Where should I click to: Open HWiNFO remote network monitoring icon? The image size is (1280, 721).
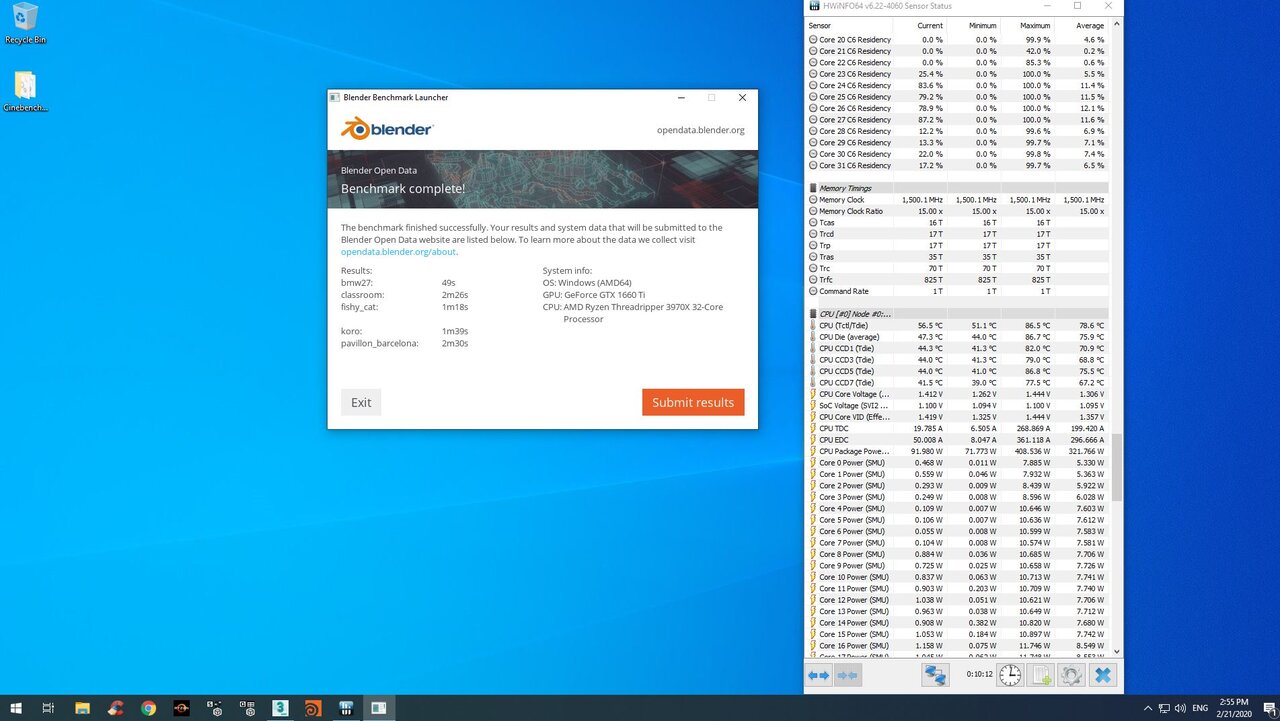click(935, 676)
